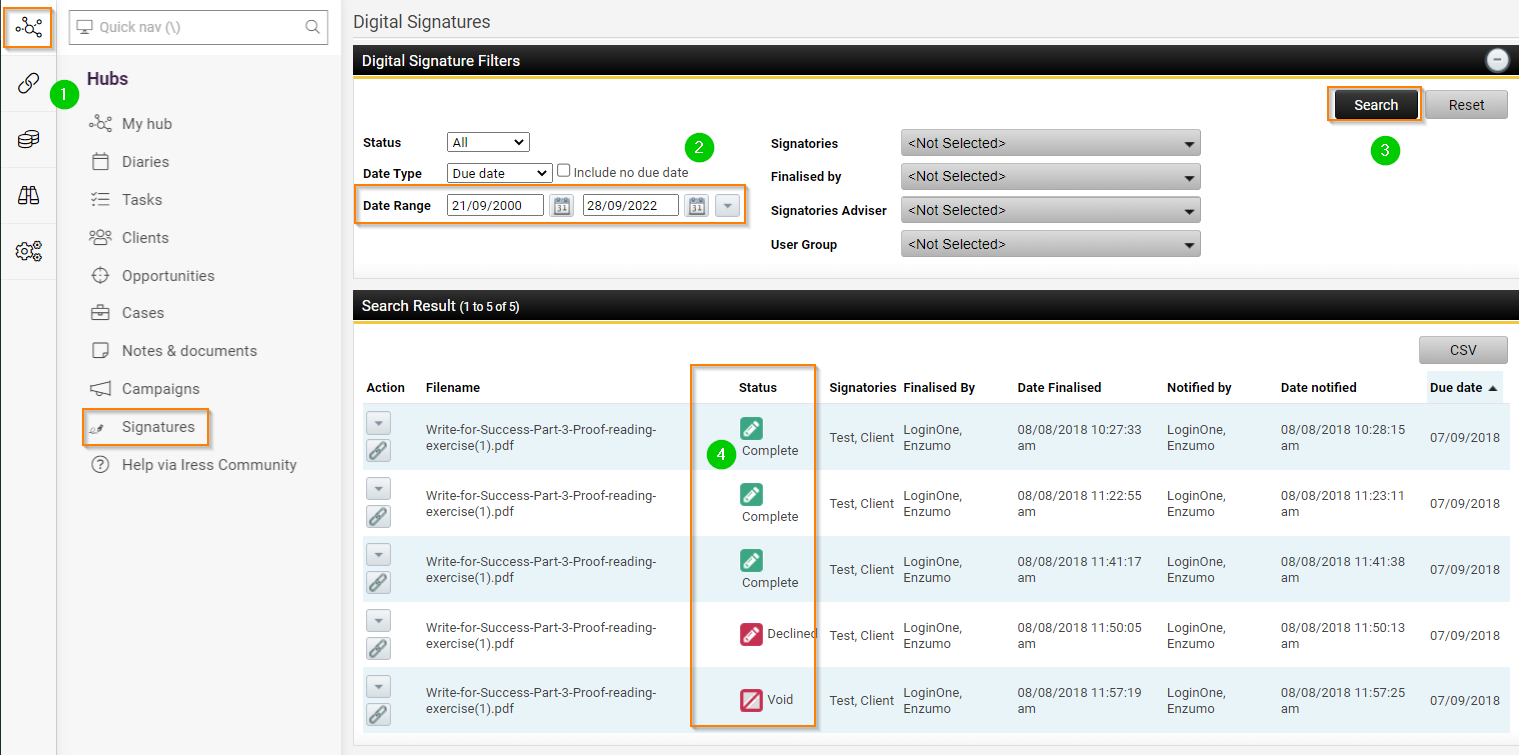The width and height of the screenshot is (1519, 755).
Task: Open the Signatories Adviser dropdown
Action: coord(1051,210)
